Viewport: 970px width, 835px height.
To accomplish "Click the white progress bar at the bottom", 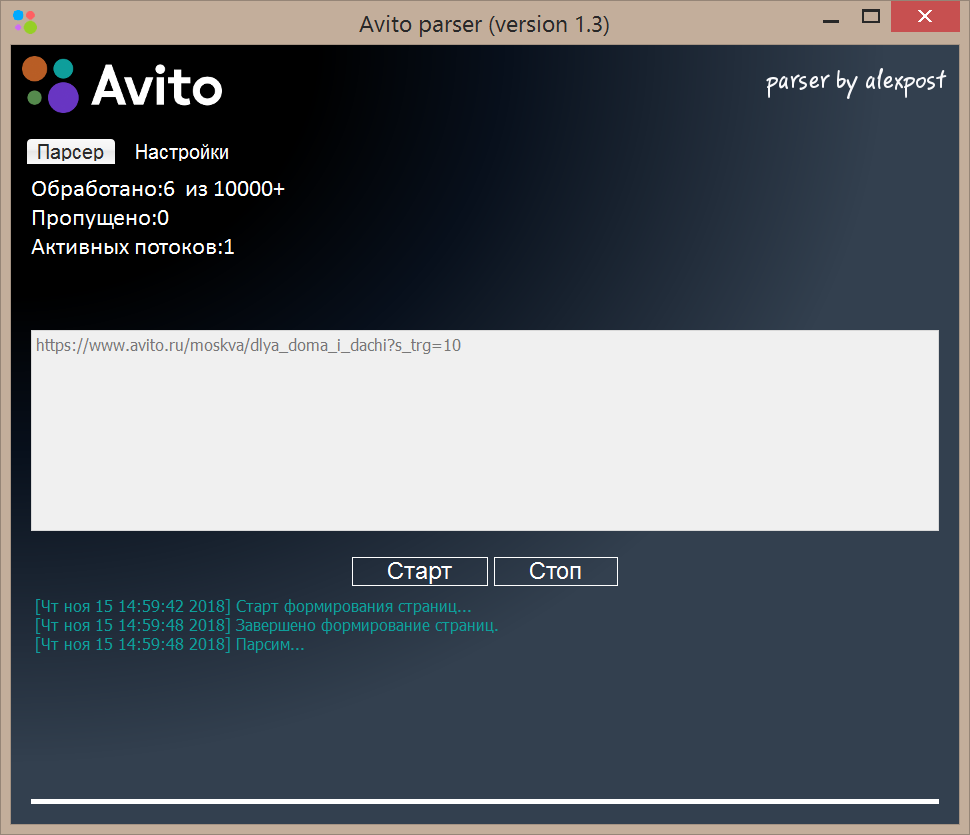I will [484, 801].
